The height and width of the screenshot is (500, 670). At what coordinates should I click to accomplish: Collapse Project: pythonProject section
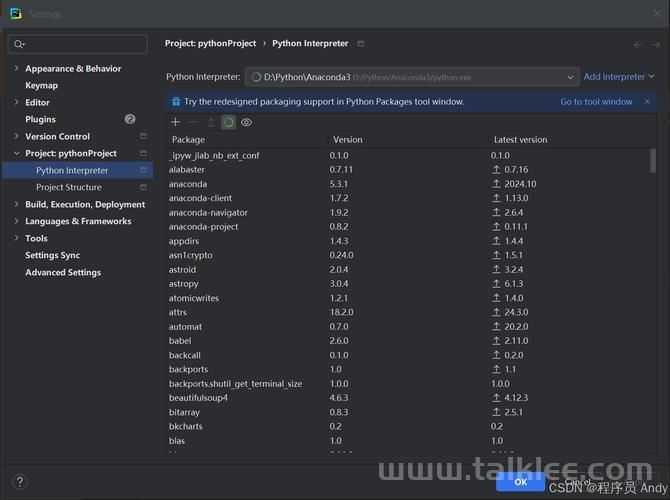pyautogui.click(x=17, y=153)
